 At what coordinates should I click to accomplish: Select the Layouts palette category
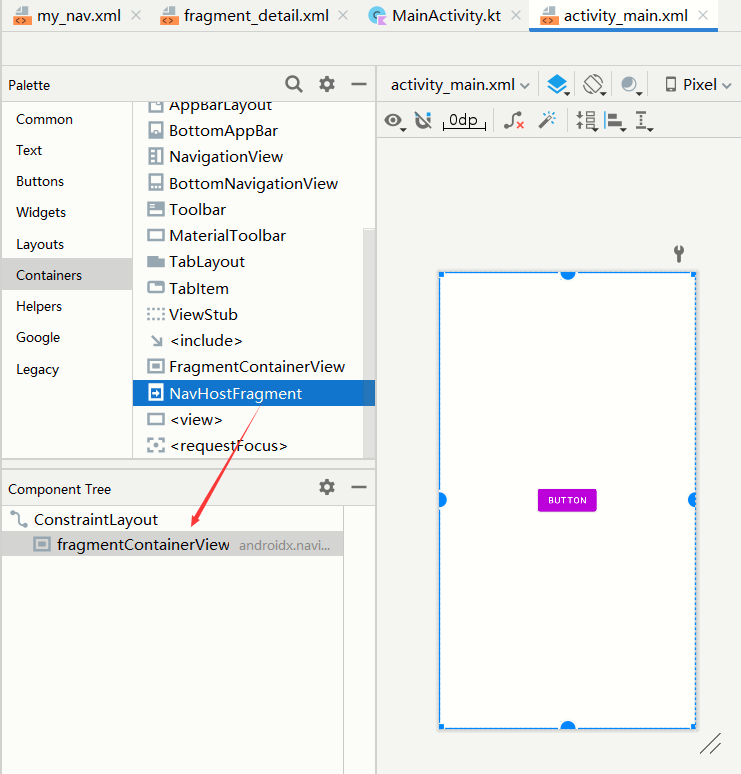(40, 244)
